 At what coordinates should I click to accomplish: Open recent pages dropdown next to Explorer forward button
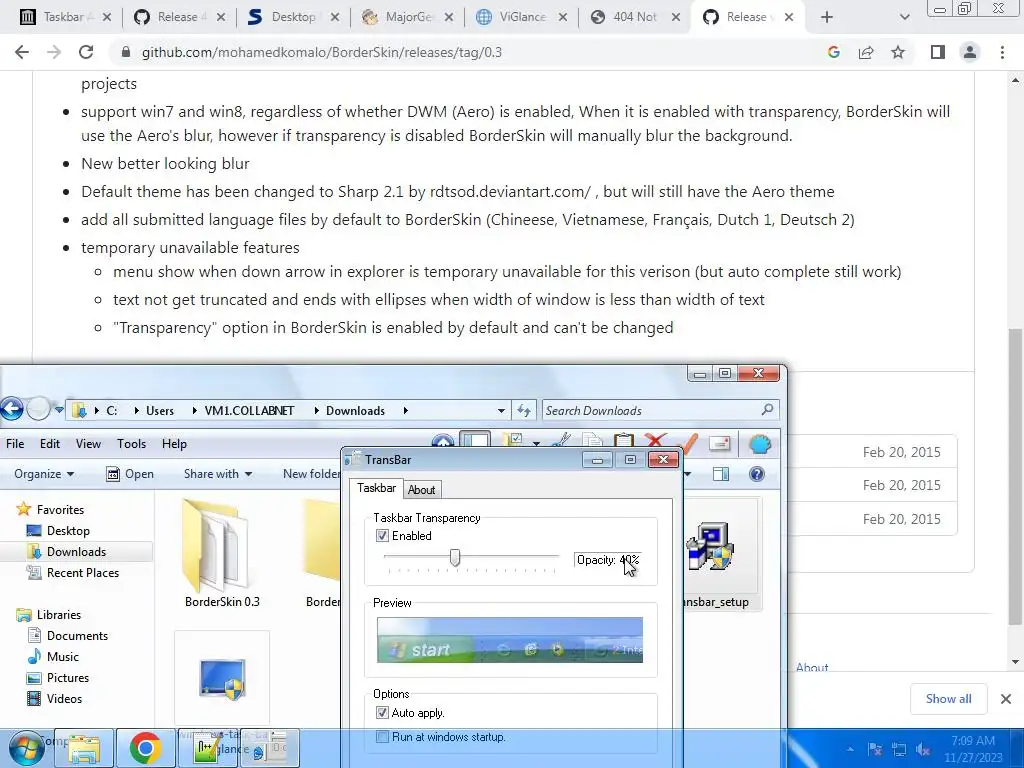[59, 410]
